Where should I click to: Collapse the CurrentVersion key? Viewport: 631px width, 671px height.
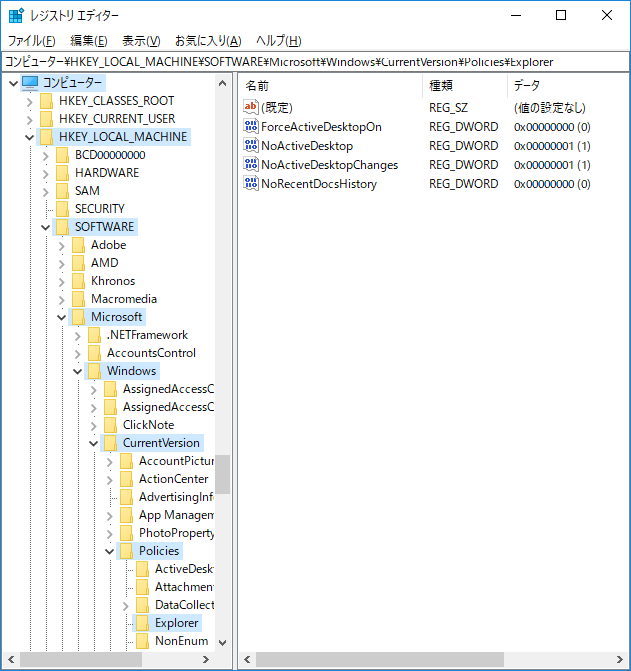click(93, 443)
